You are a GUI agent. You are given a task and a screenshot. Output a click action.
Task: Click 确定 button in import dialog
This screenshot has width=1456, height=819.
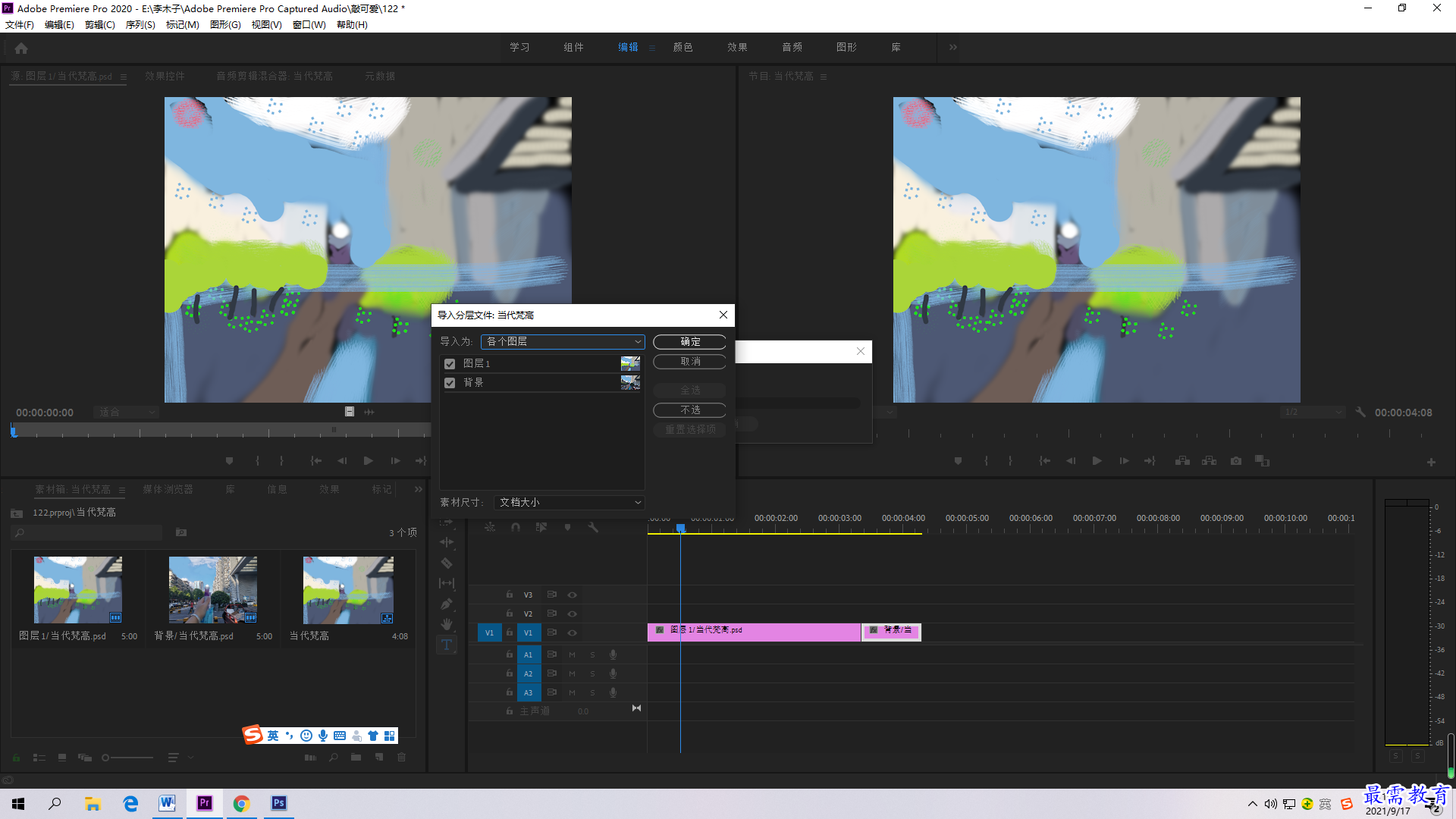(x=690, y=342)
